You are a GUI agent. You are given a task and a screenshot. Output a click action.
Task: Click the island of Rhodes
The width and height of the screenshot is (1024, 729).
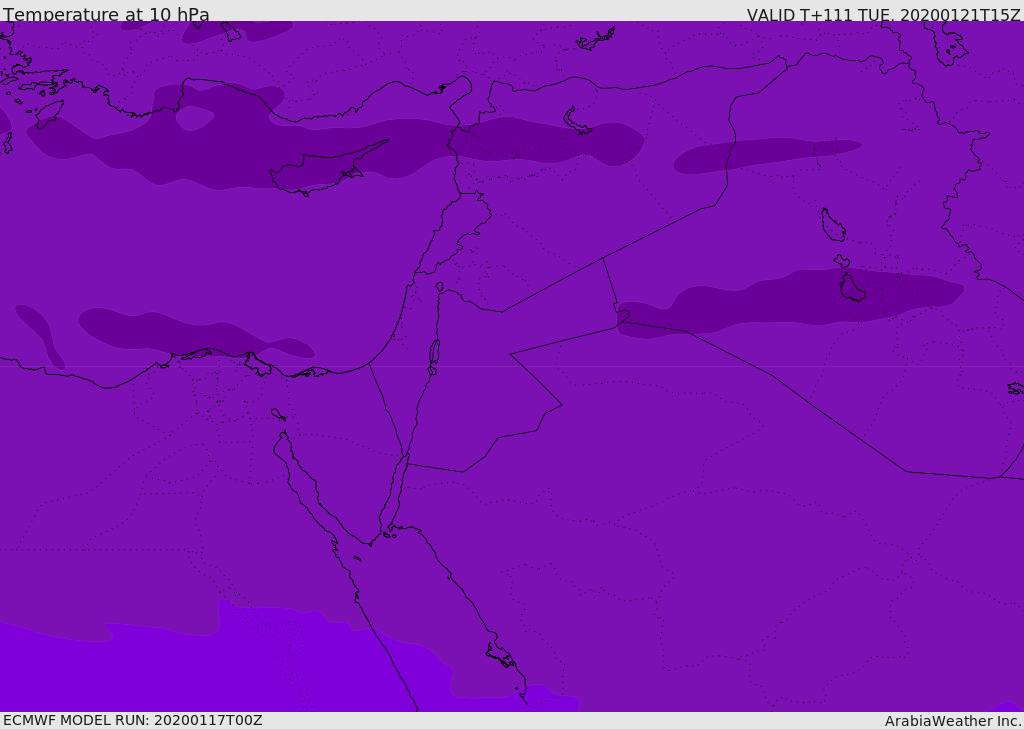tap(49, 112)
